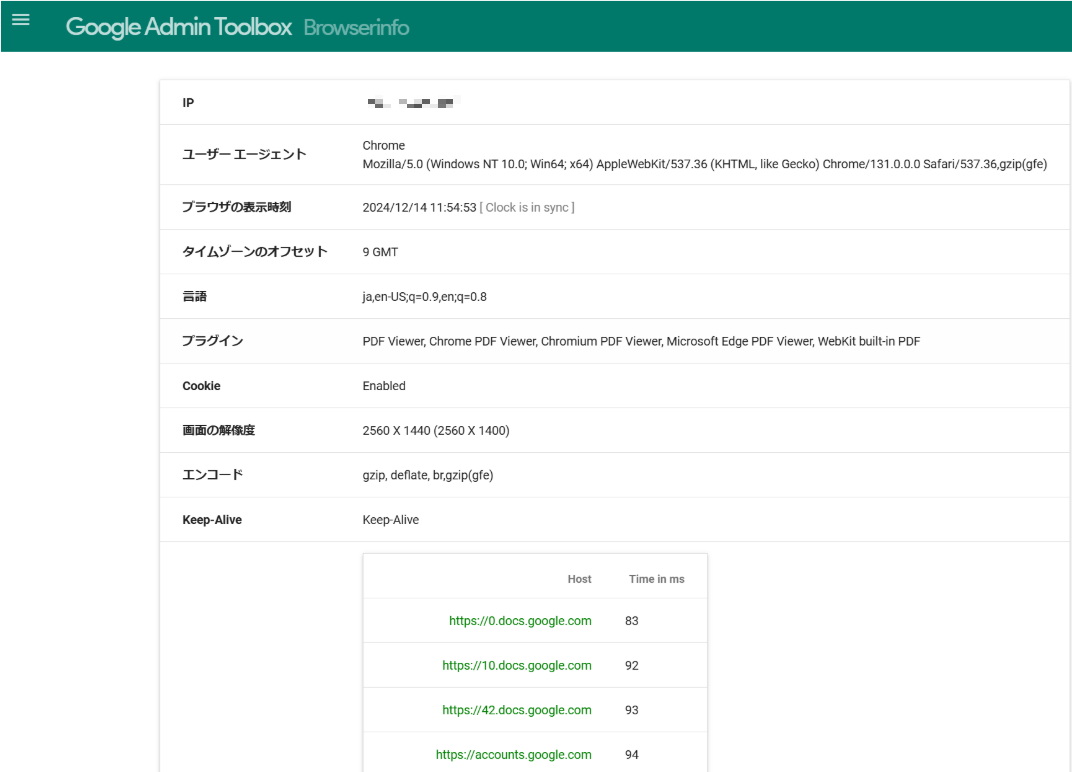Open the https://accounts.google.com host link
Viewport: 1072px width, 772px height.
(514, 754)
